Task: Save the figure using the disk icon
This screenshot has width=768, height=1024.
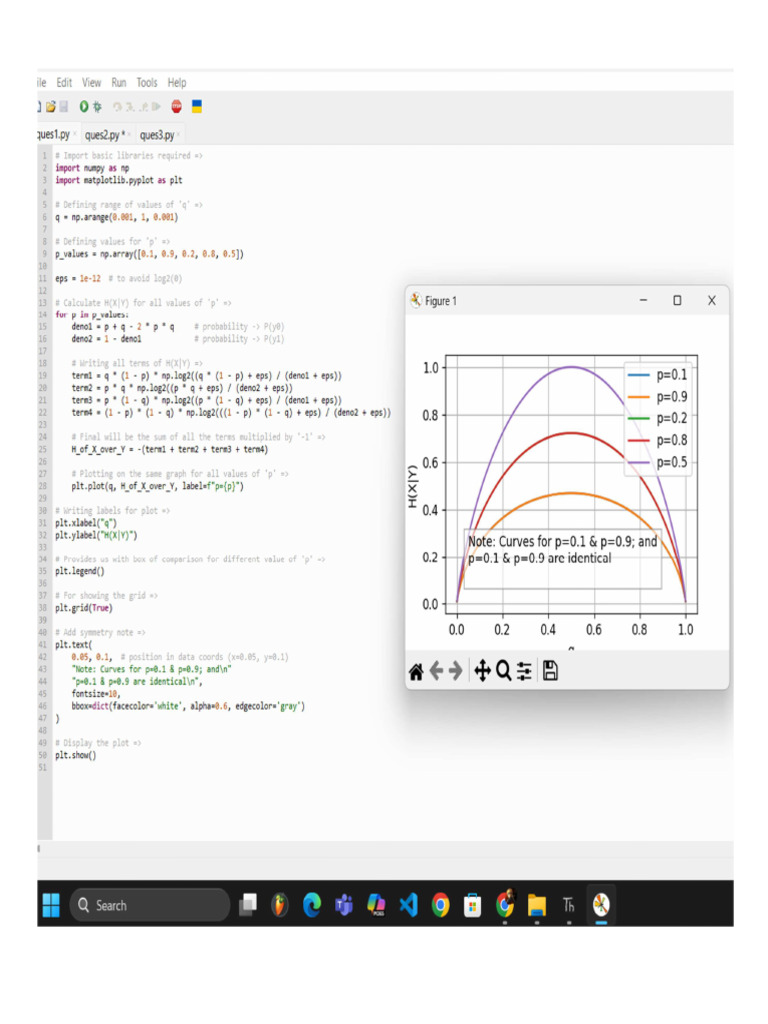Action: coord(551,671)
